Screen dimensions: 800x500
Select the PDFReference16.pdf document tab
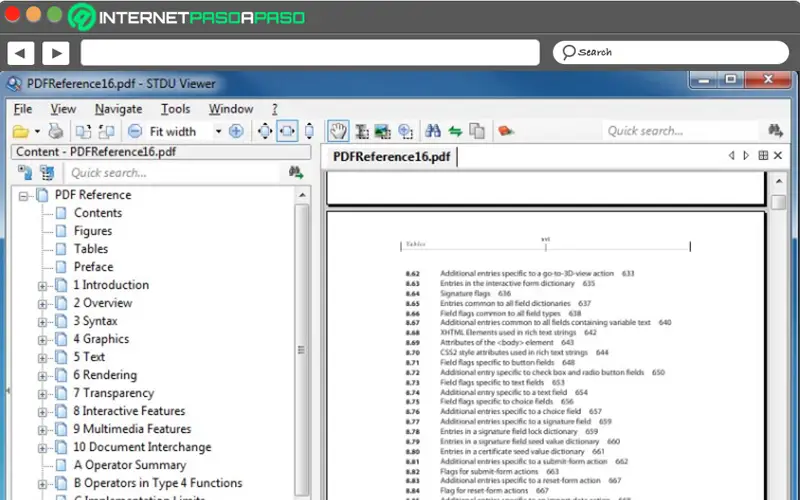tap(391, 157)
